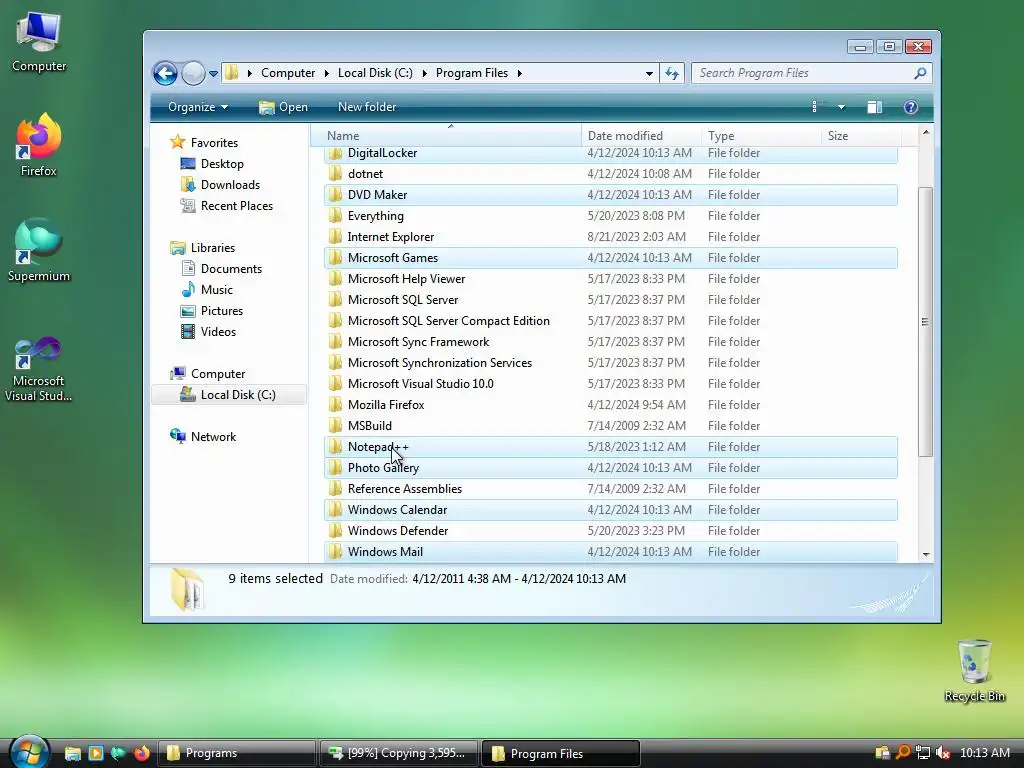The image size is (1024, 768).
Task: Select the Windows Calendar folder
Action: coord(611,510)
